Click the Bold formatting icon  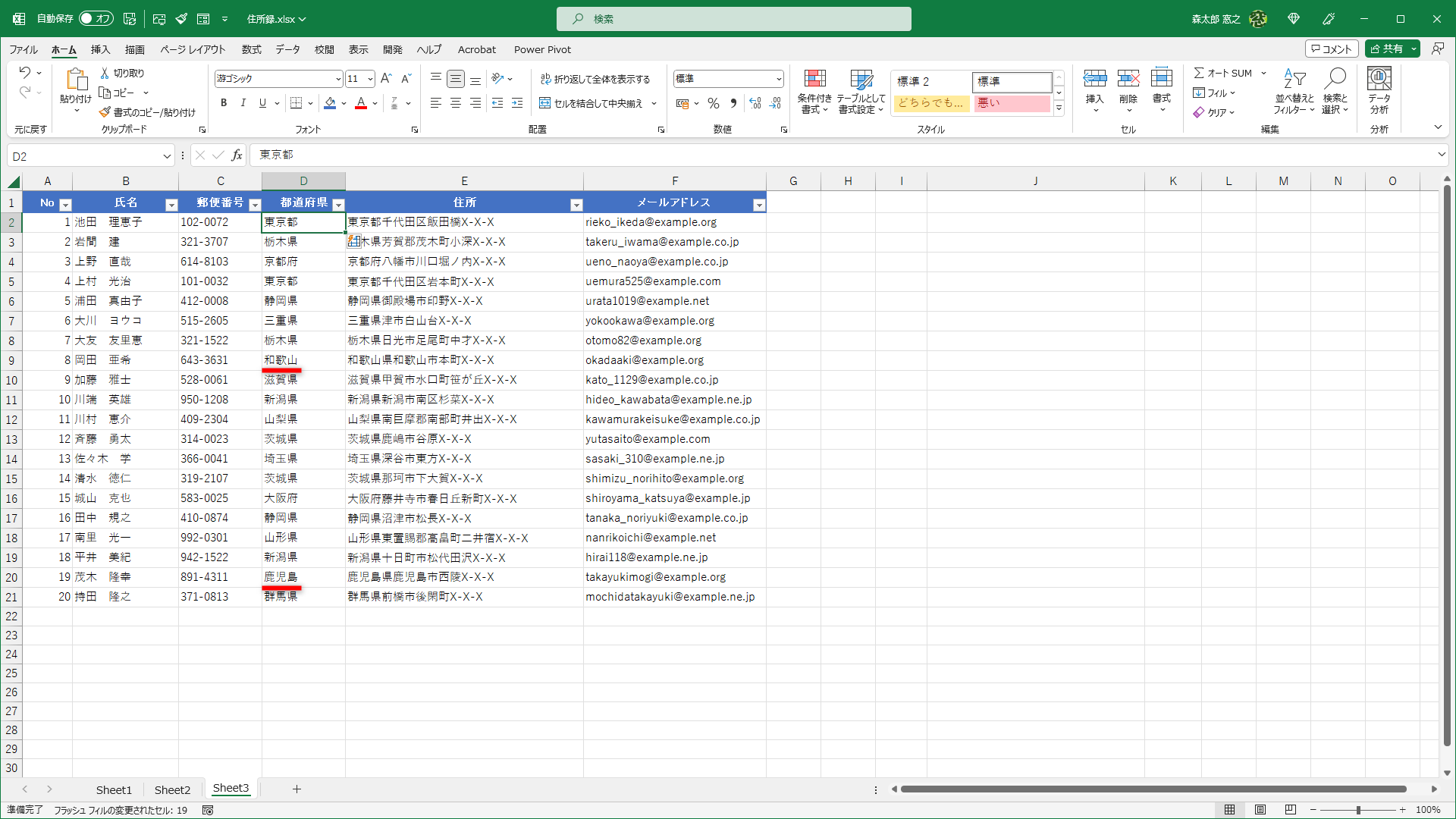(224, 103)
